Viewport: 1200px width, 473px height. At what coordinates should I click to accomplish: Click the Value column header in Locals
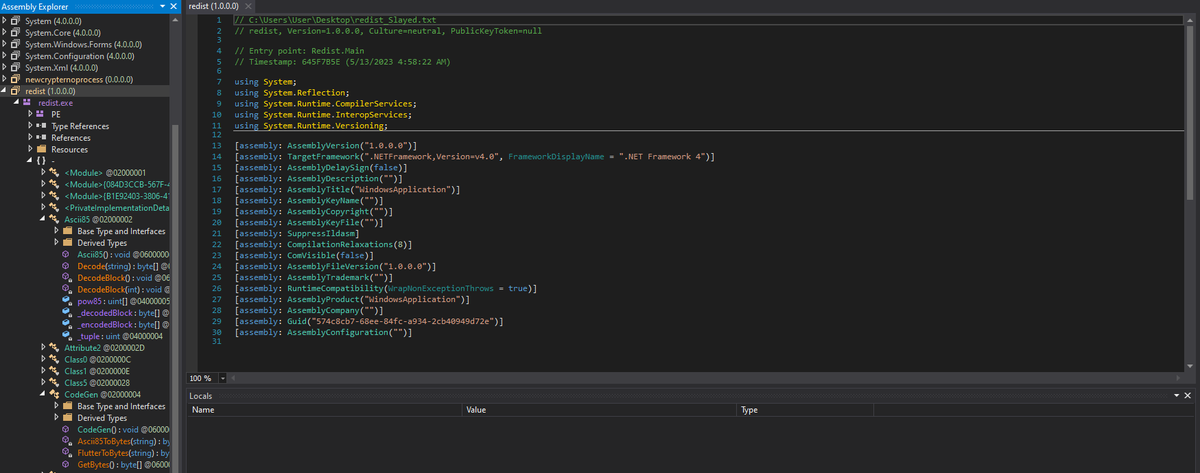click(x=599, y=410)
